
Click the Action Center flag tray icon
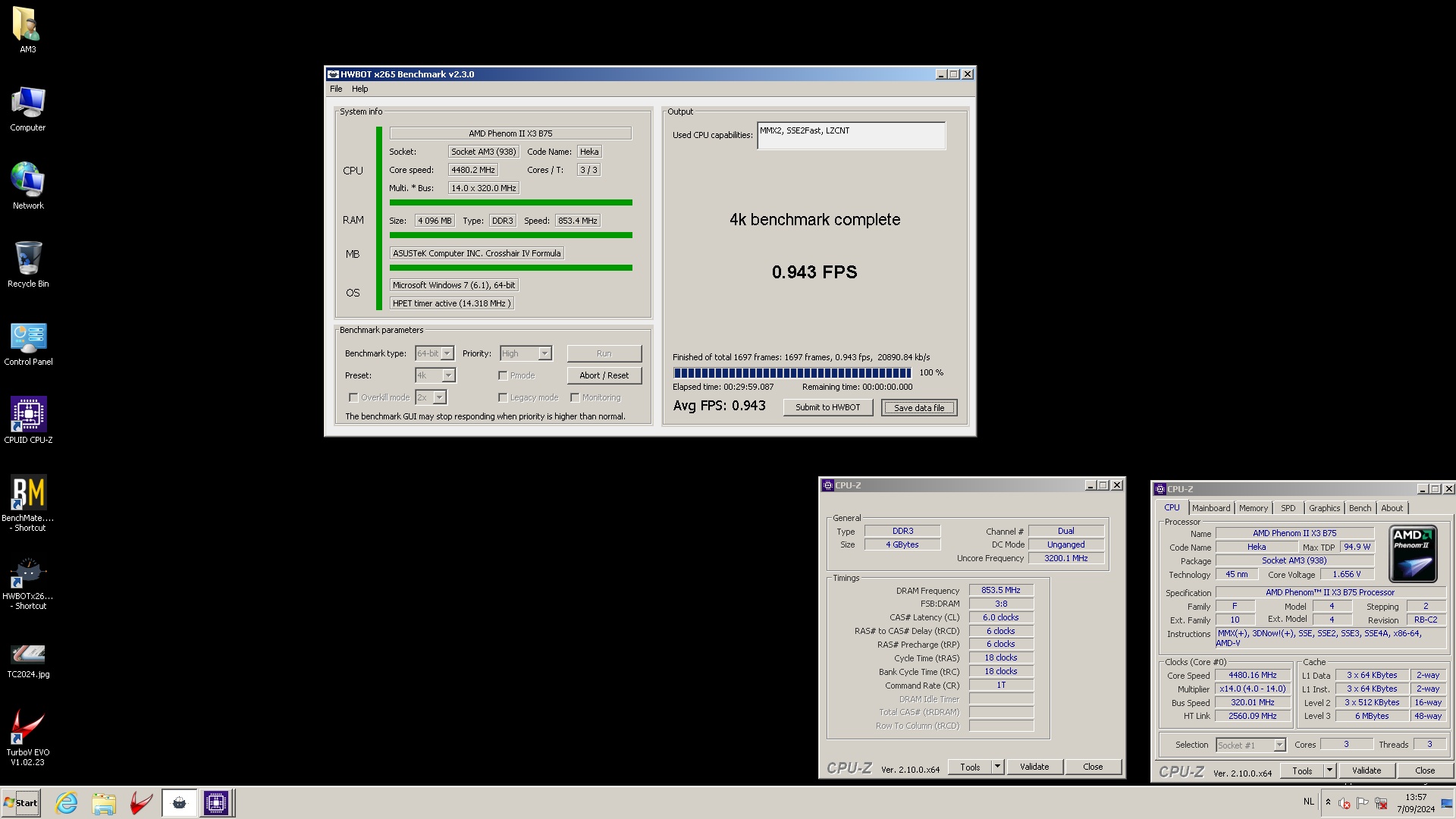[x=1363, y=803]
